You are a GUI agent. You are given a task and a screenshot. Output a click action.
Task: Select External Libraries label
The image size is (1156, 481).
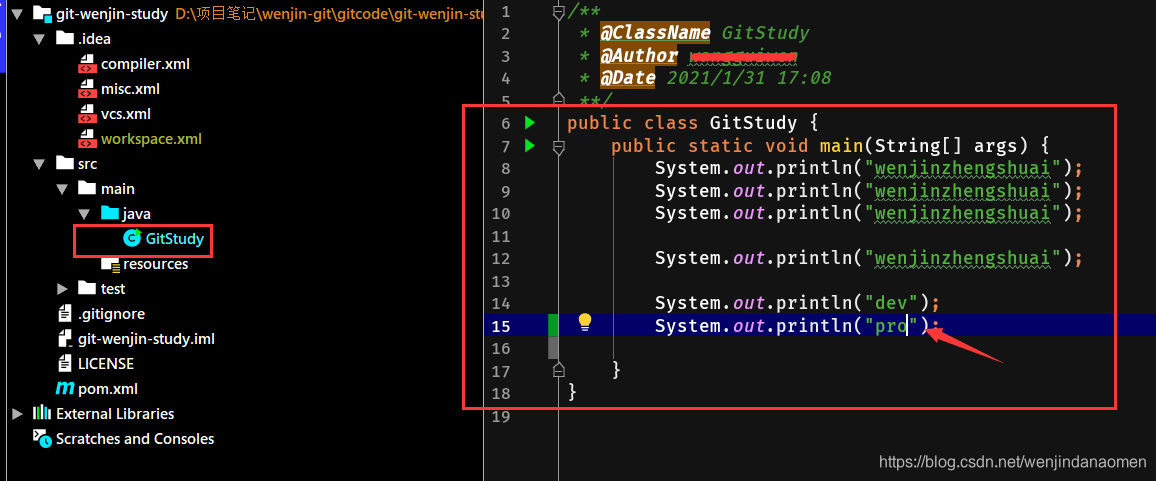(x=115, y=414)
